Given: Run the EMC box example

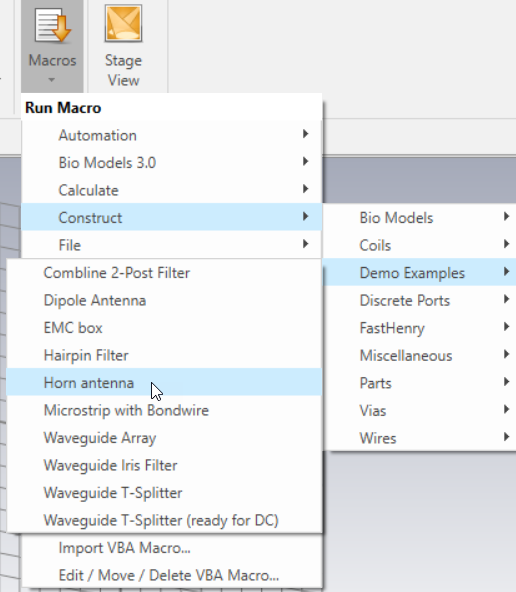Looking at the screenshot, I should (x=164, y=328).
